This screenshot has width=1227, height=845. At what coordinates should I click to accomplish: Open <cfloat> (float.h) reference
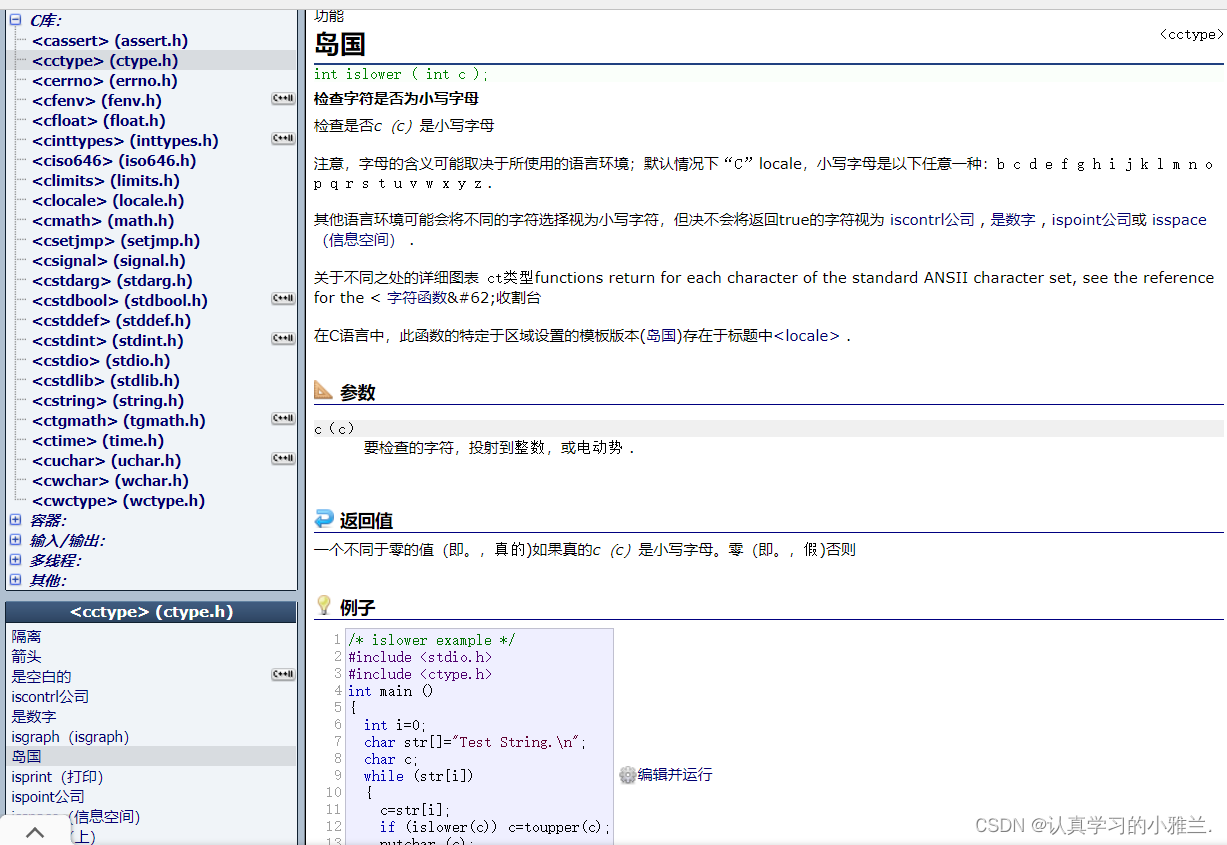(99, 121)
